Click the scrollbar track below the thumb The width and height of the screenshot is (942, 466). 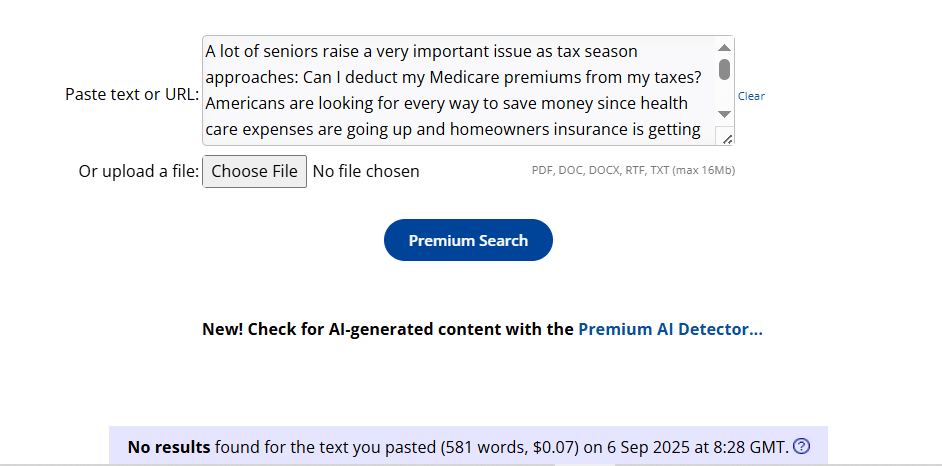click(725, 94)
